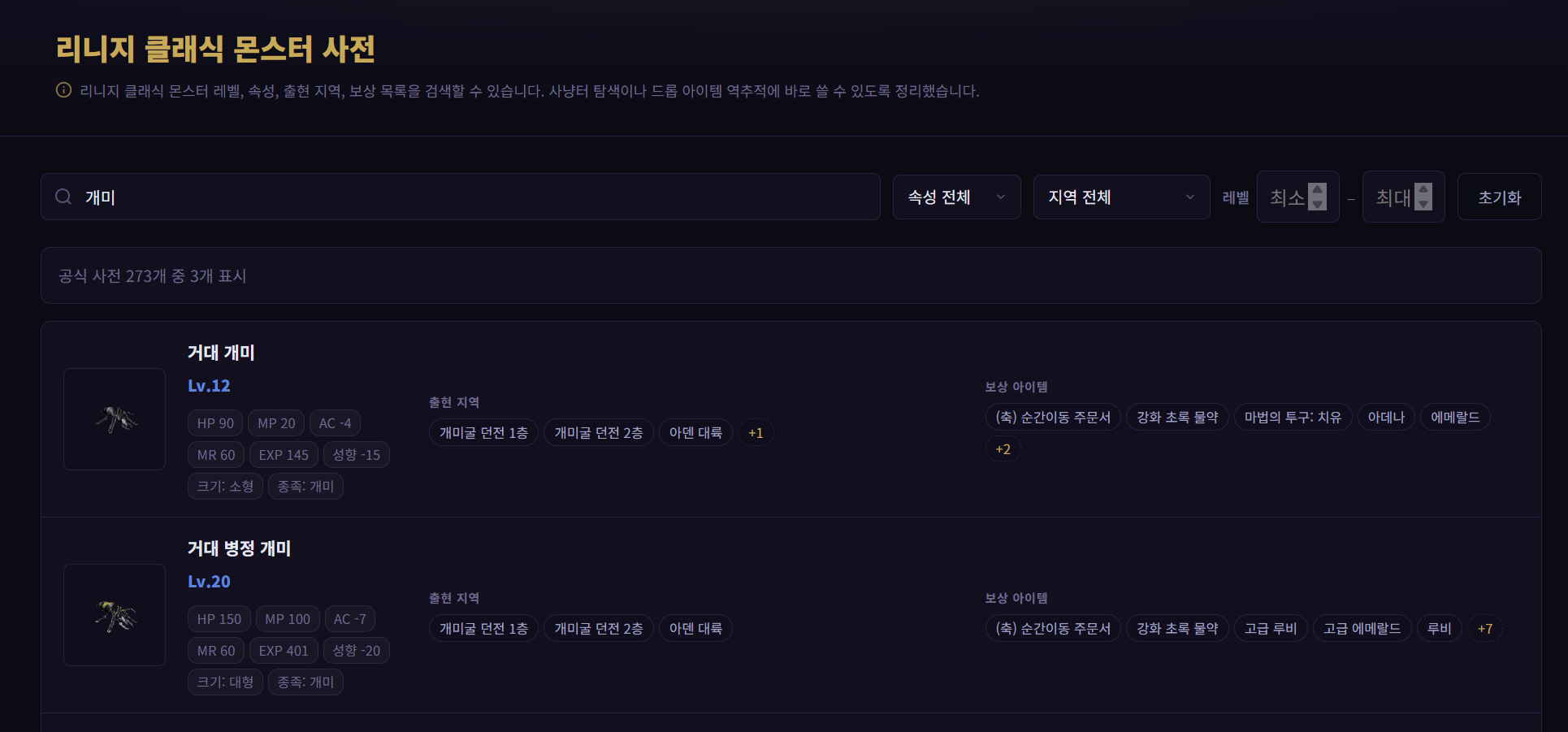The height and width of the screenshot is (732, 1568).
Task: Click the 크기: 대형 size chip
Action: 225,682
